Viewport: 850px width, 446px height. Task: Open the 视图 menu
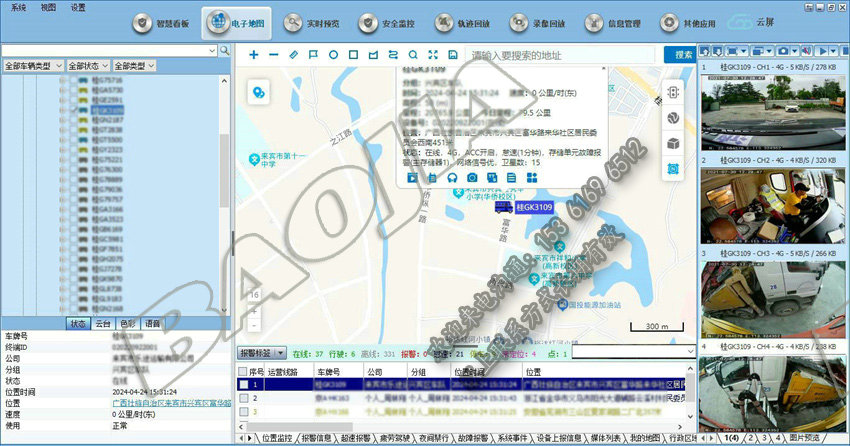48,6
